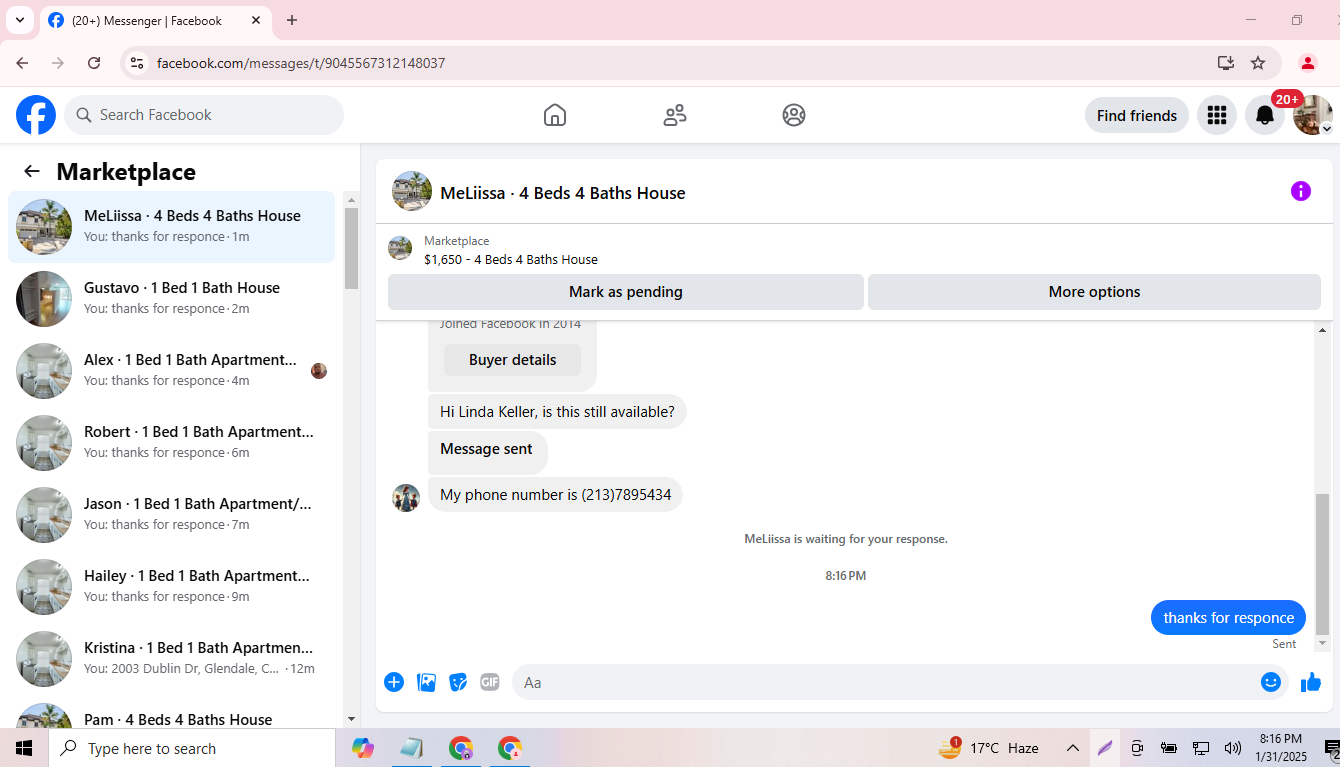Select the Messenger | Facebook browser tab
The width and height of the screenshot is (1340, 767).
pyautogui.click(x=155, y=20)
